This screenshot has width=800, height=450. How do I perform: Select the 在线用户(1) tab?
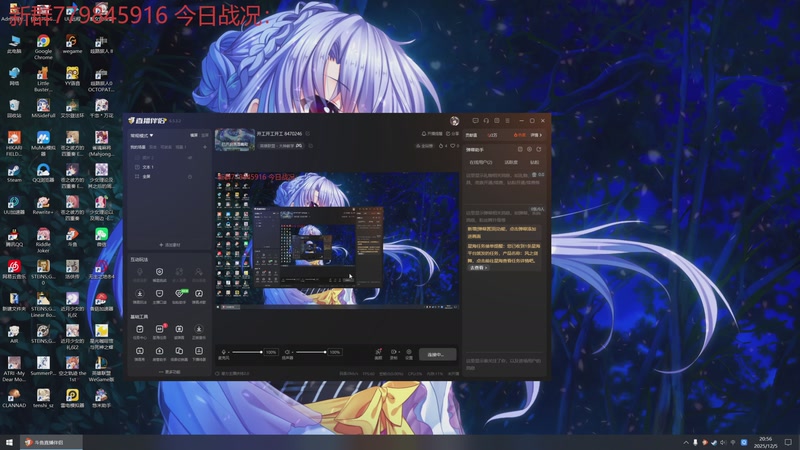(481, 162)
